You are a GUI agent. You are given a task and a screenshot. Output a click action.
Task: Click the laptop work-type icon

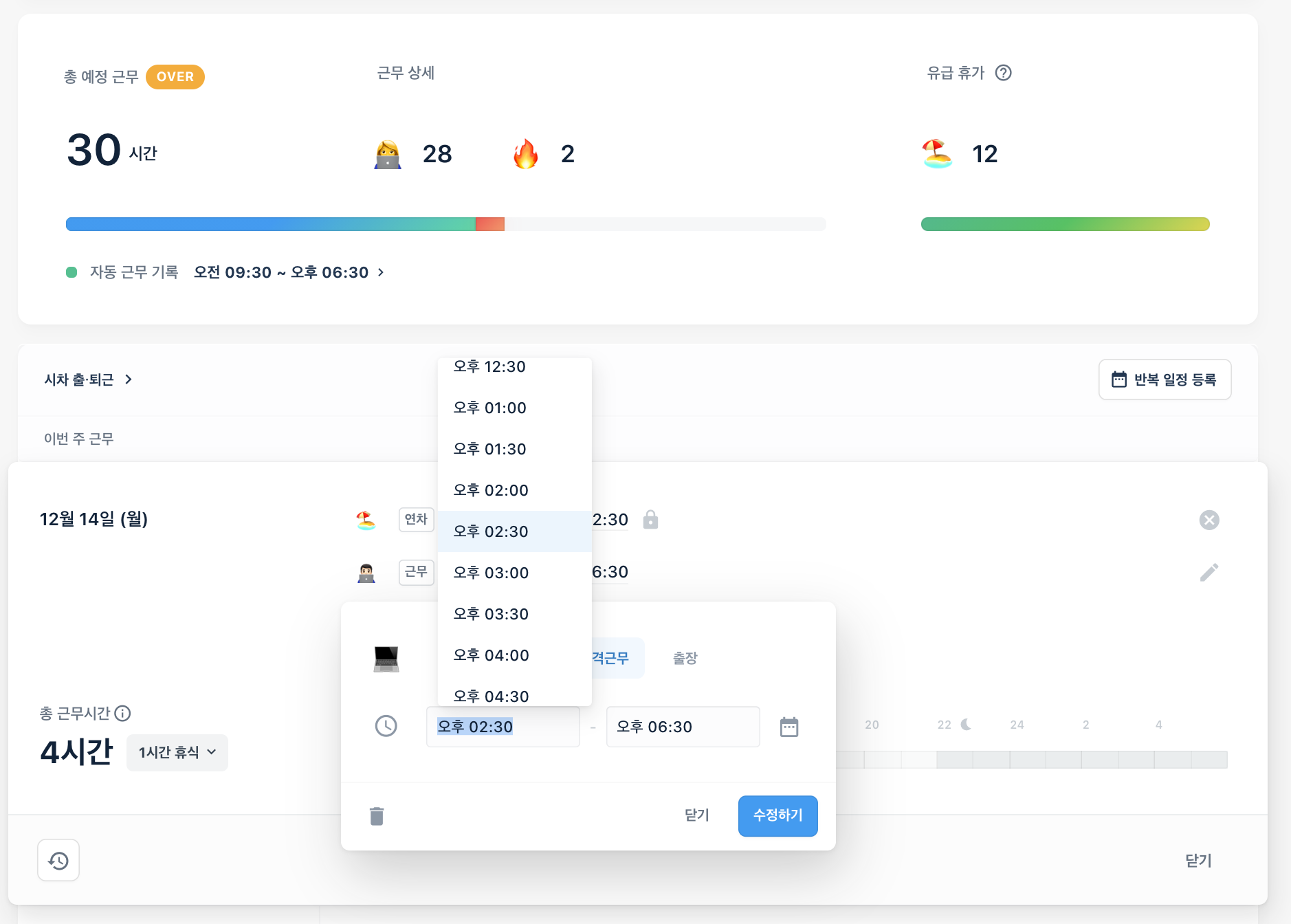[386, 659]
